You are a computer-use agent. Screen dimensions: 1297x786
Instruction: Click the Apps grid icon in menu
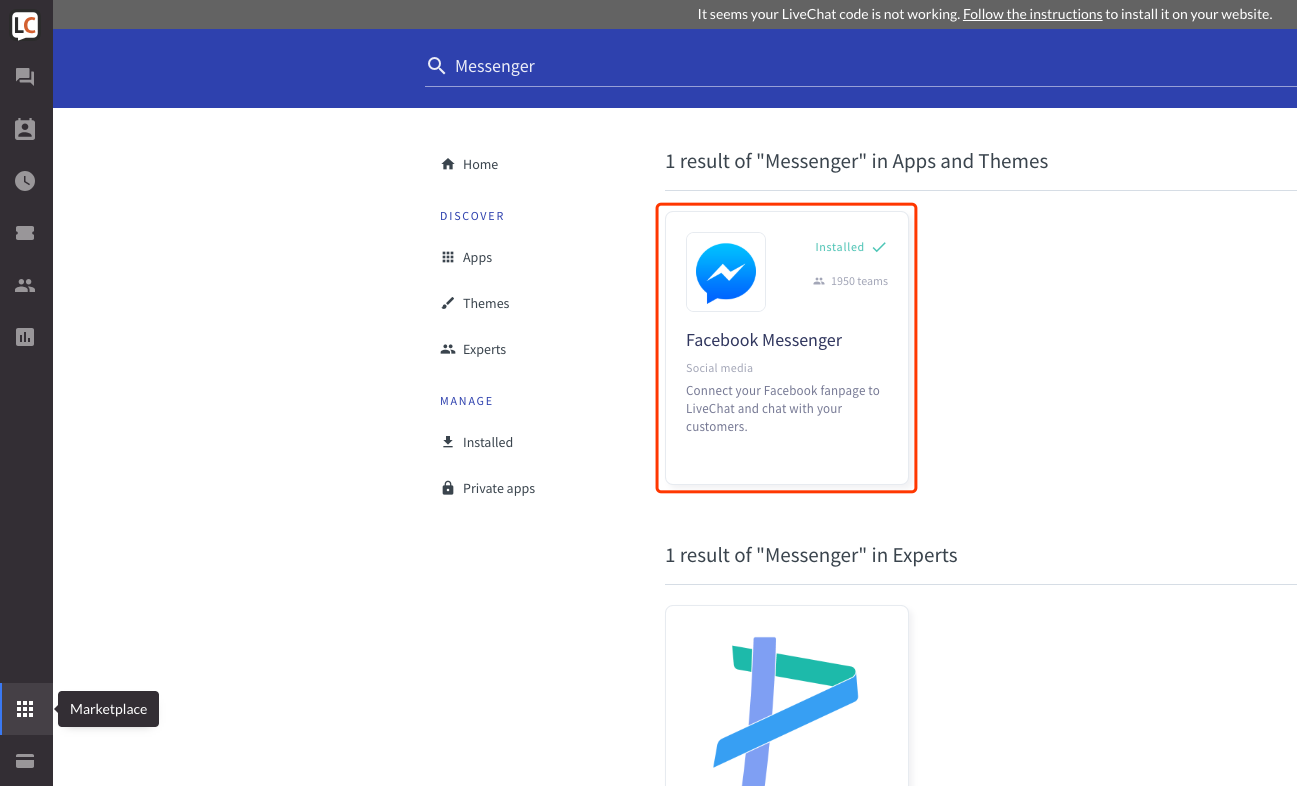coord(448,257)
